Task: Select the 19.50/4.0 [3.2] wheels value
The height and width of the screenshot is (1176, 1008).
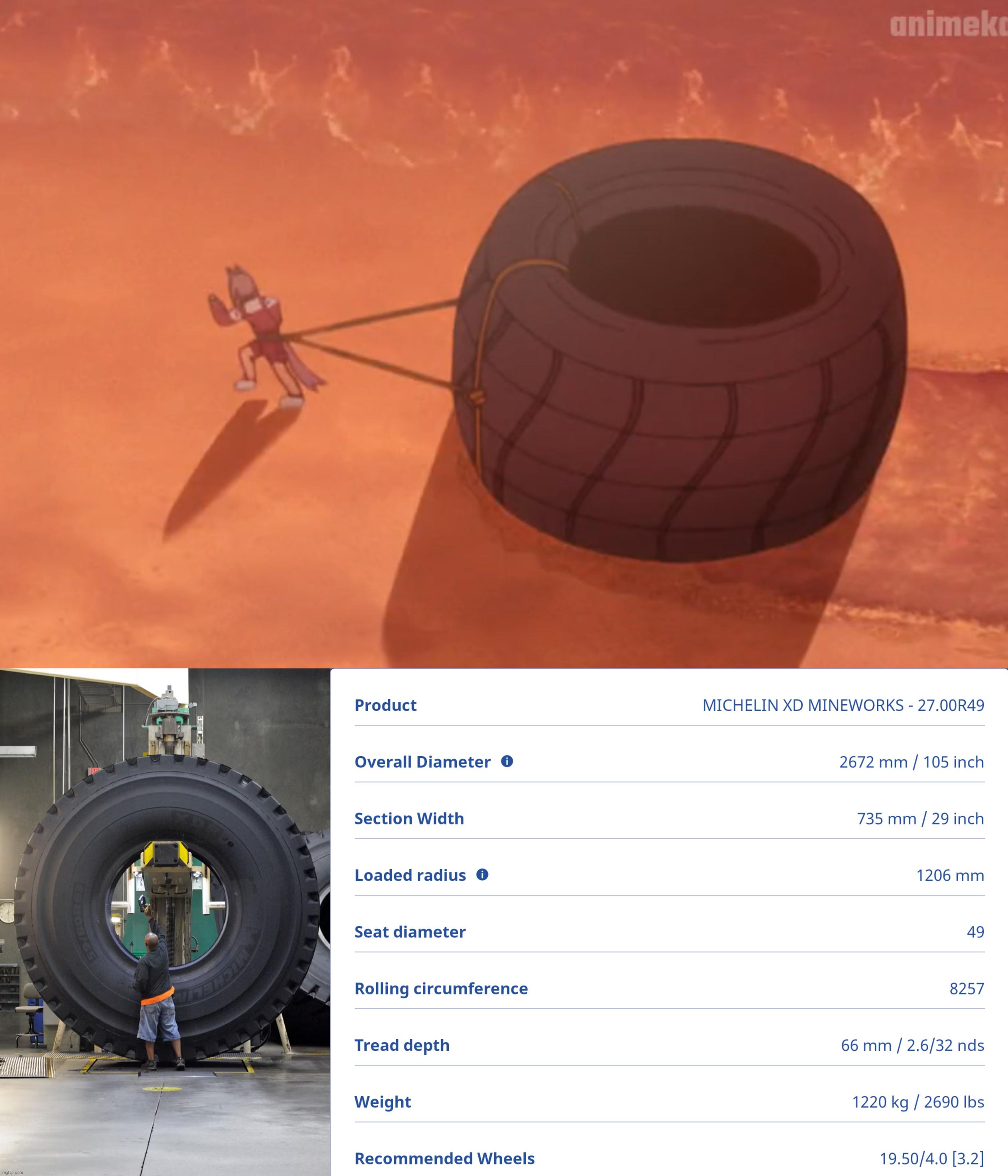Action: point(931,1158)
